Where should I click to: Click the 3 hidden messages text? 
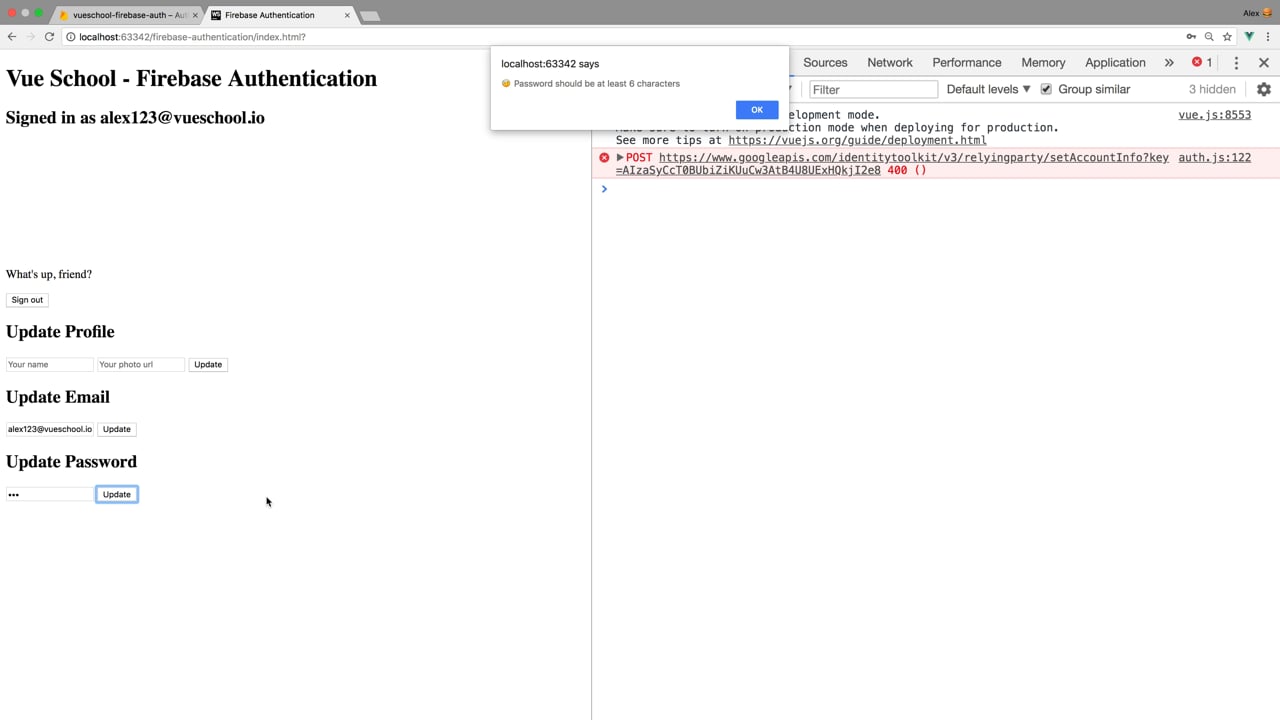coord(1212,89)
